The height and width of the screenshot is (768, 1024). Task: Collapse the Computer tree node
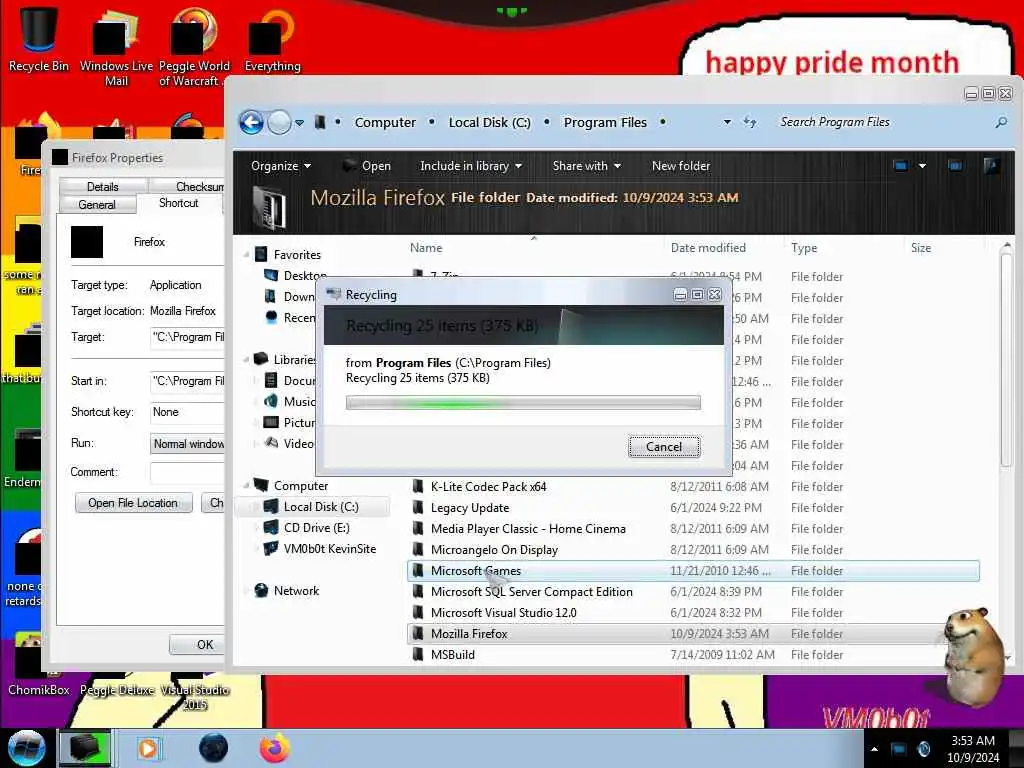pos(247,485)
